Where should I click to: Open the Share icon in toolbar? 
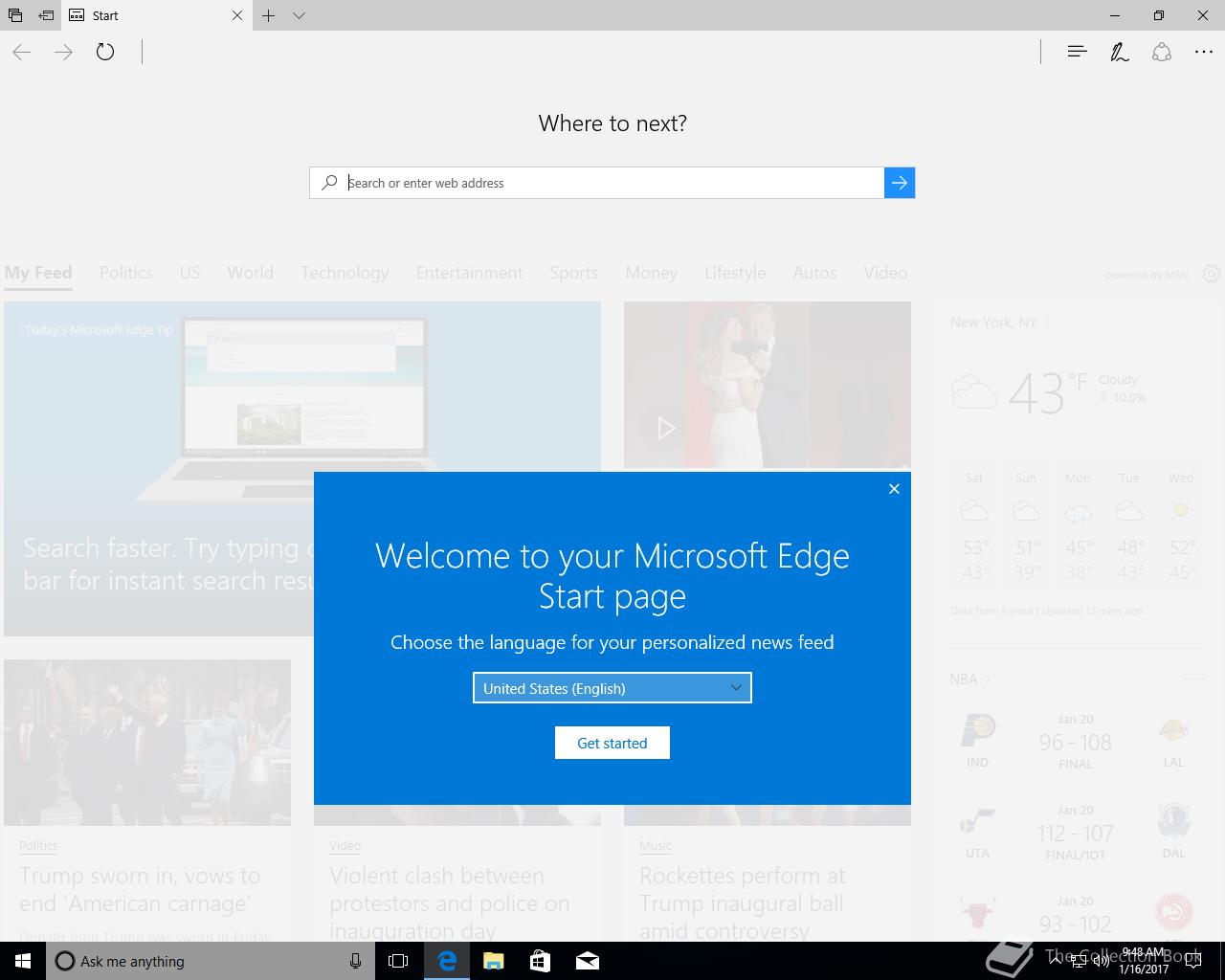pos(1162,52)
